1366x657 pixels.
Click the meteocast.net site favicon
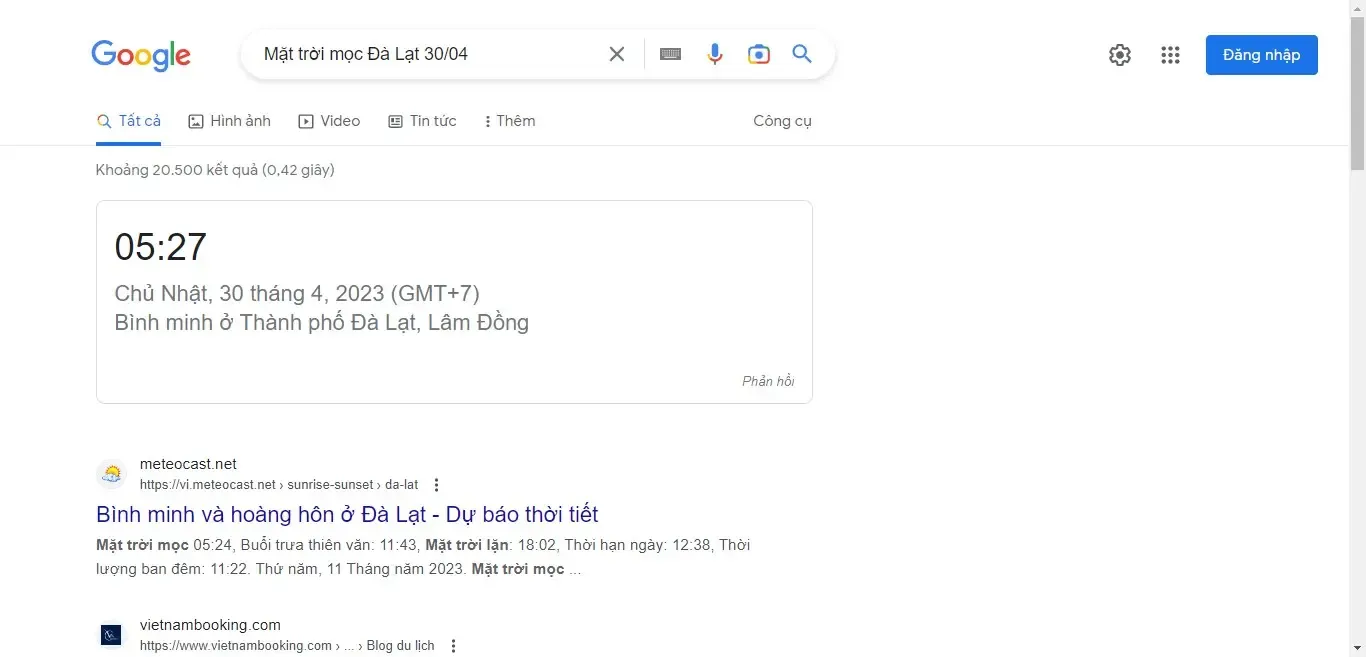point(111,473)
